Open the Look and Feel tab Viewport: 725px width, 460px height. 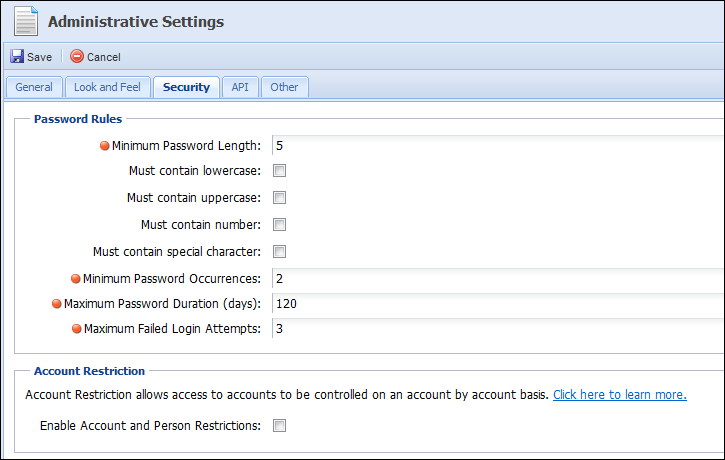(x=107, y=87)
